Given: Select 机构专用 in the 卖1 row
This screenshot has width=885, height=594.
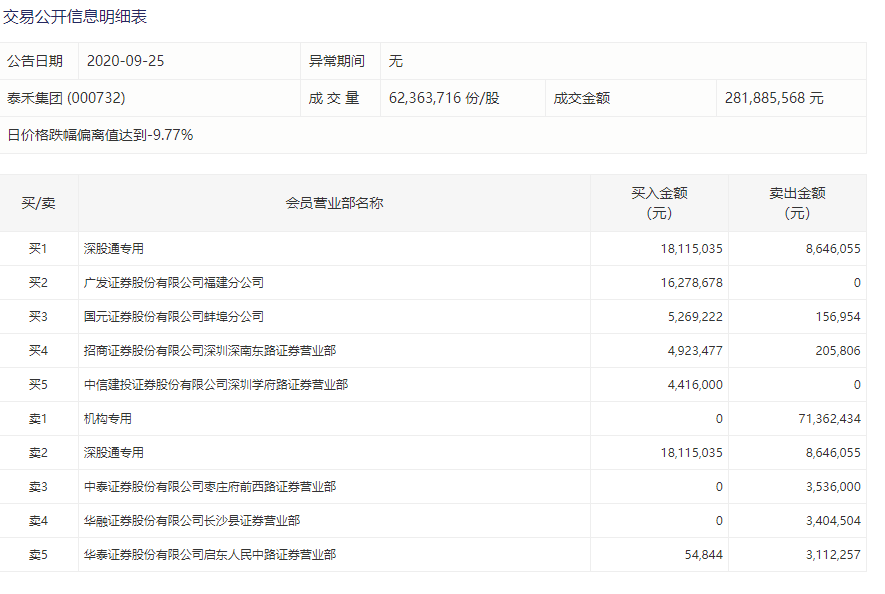Looking at the screenshot, I should click(108, 419).
